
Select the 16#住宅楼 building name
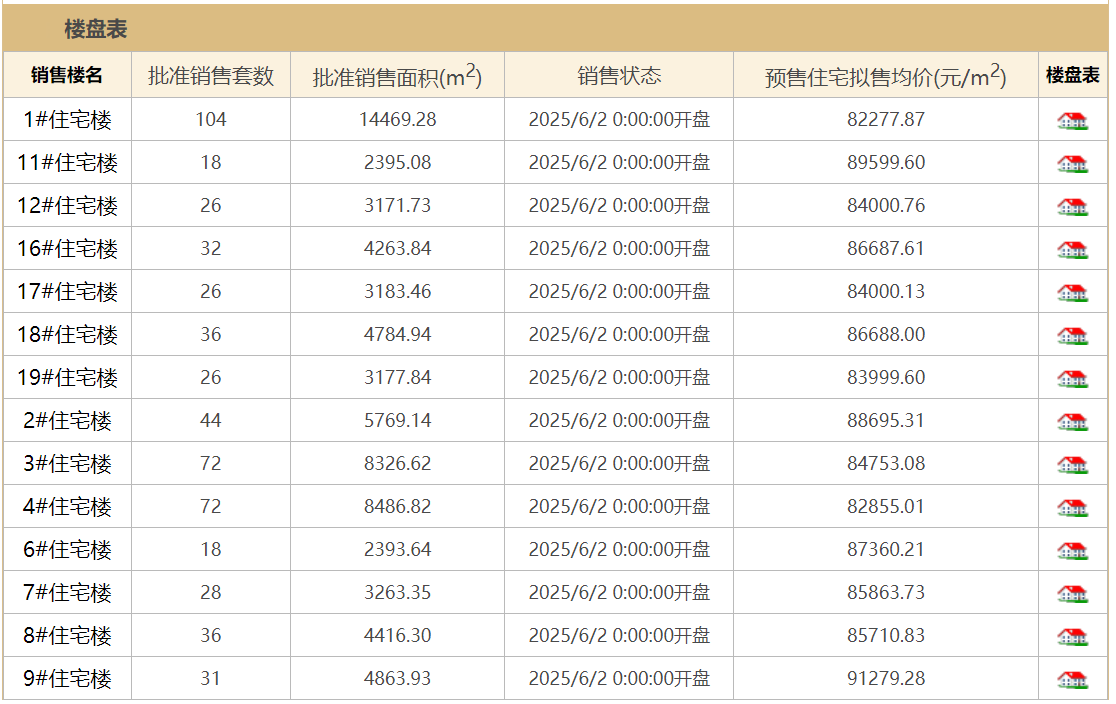click(67, 248)
